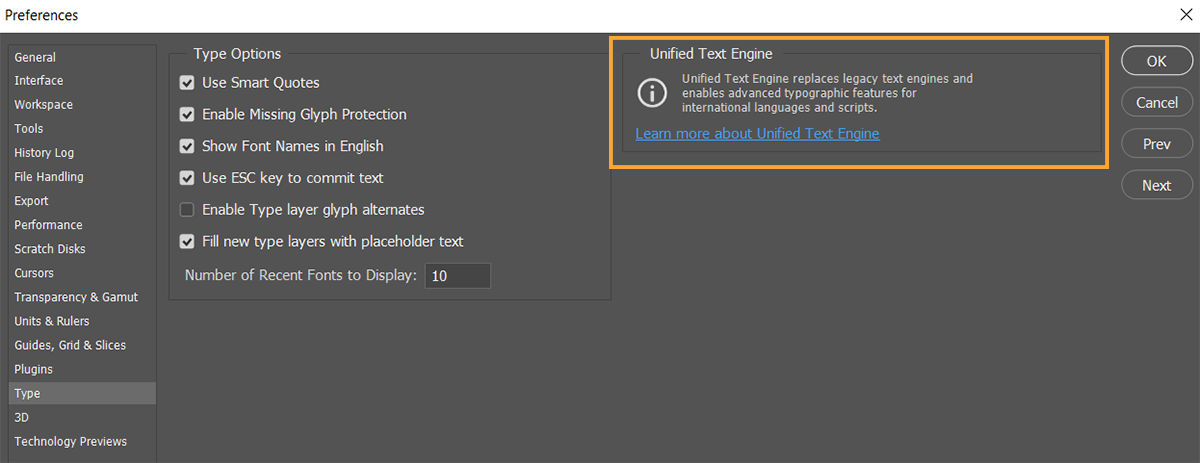1200x463 pixels.
Task: Switch to Performance preferences
Action: (48, 225)
